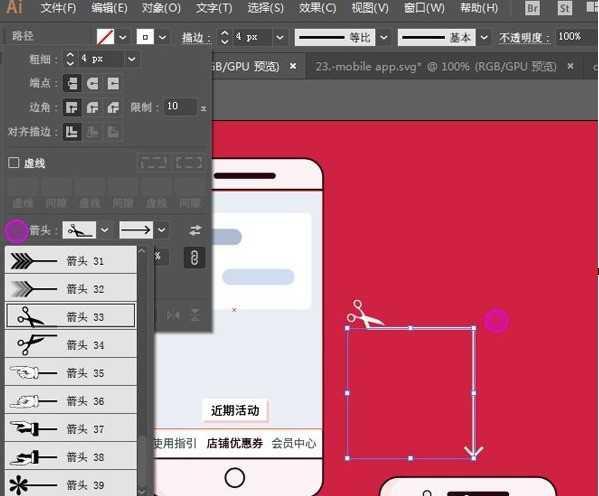Open Adobe Stock via St icon
Screen dimensions: 599x496
(x=565, y=8)
